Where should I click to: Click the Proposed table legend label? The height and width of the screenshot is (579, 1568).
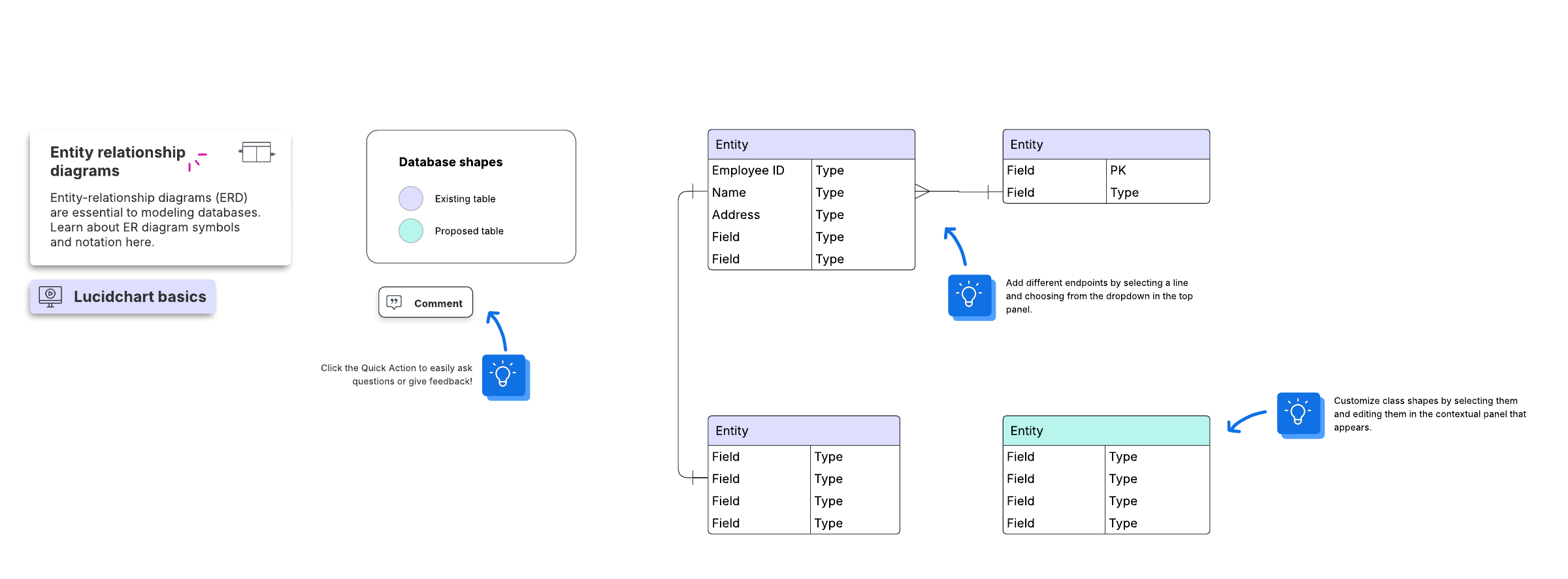click(469, 231)
